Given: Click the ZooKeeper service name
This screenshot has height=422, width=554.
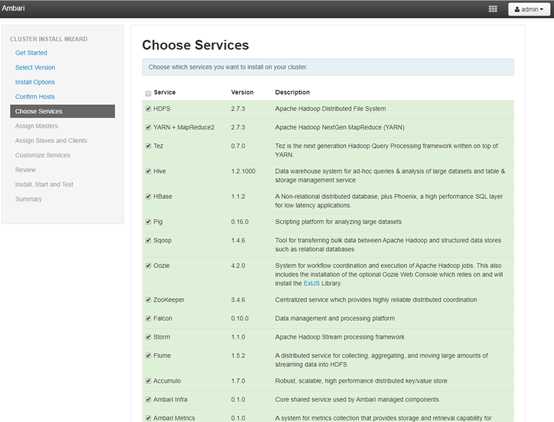Looking at the screenshot, I should click(169, 300).
